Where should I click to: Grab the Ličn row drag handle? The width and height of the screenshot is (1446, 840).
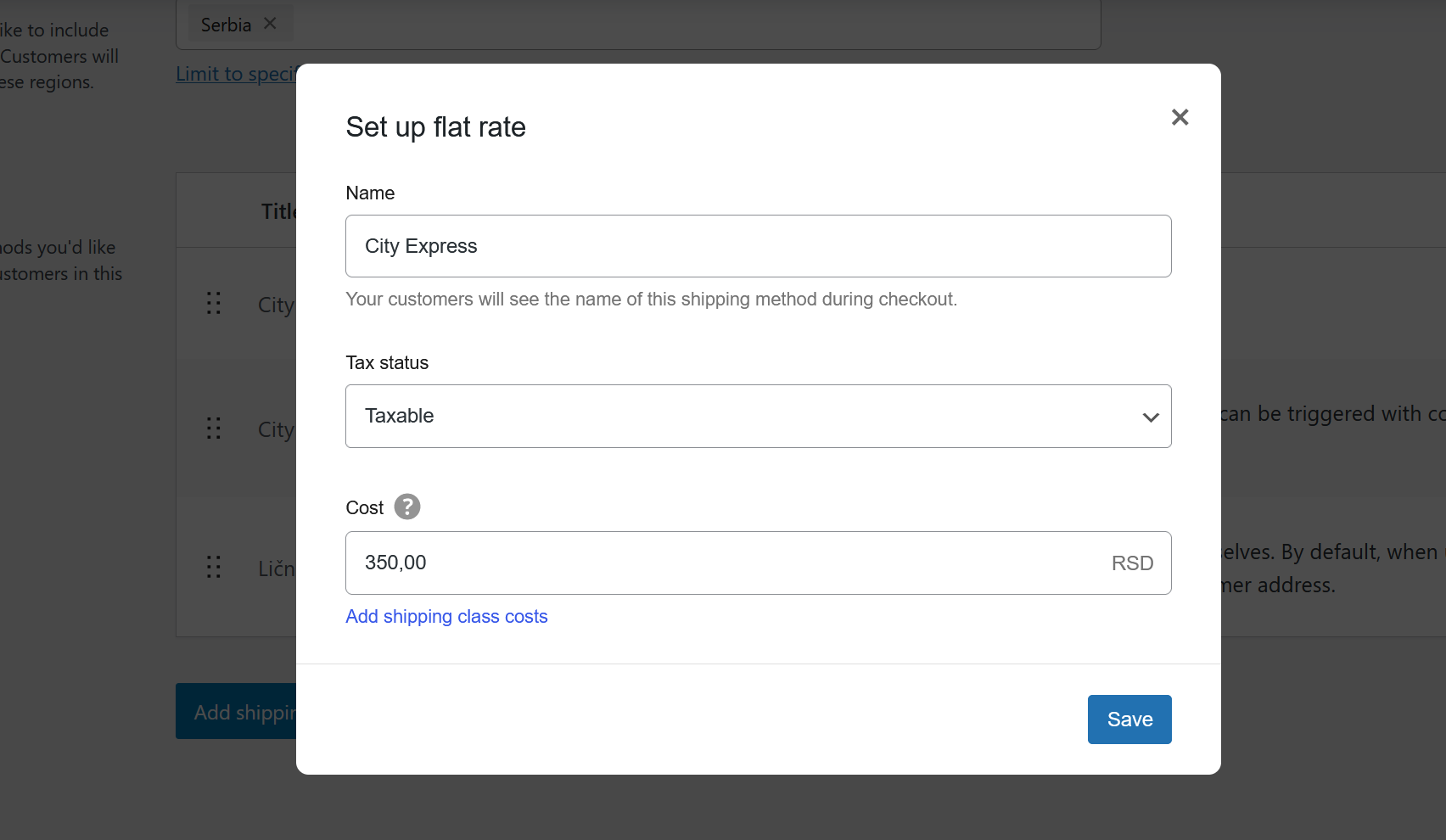[214, 567]
